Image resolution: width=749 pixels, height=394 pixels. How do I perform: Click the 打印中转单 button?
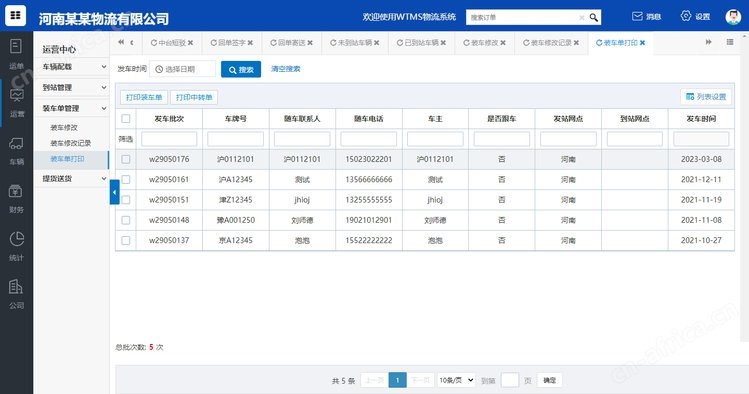tap(194, 97)
